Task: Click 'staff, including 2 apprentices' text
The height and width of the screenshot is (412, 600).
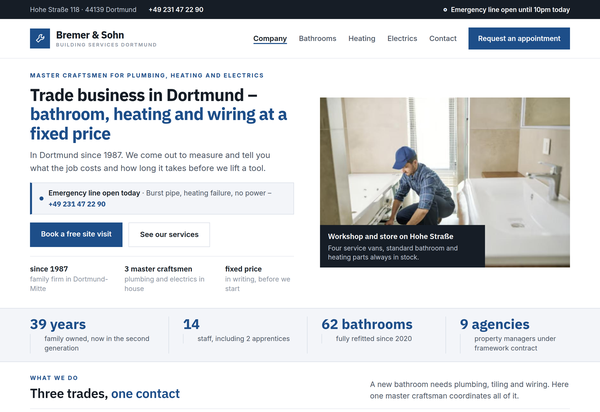Action: tap(243, 339)
